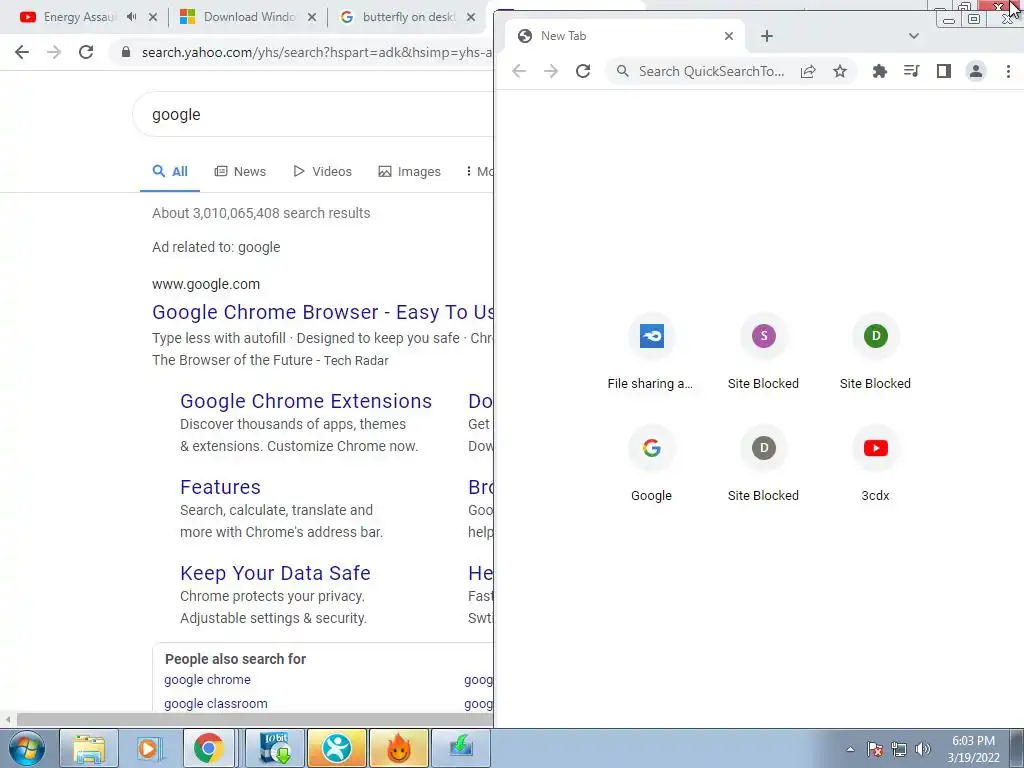This screenshot has height=768, width=1024.
Task: Reload the New Tab page
Action: (583, 71)
